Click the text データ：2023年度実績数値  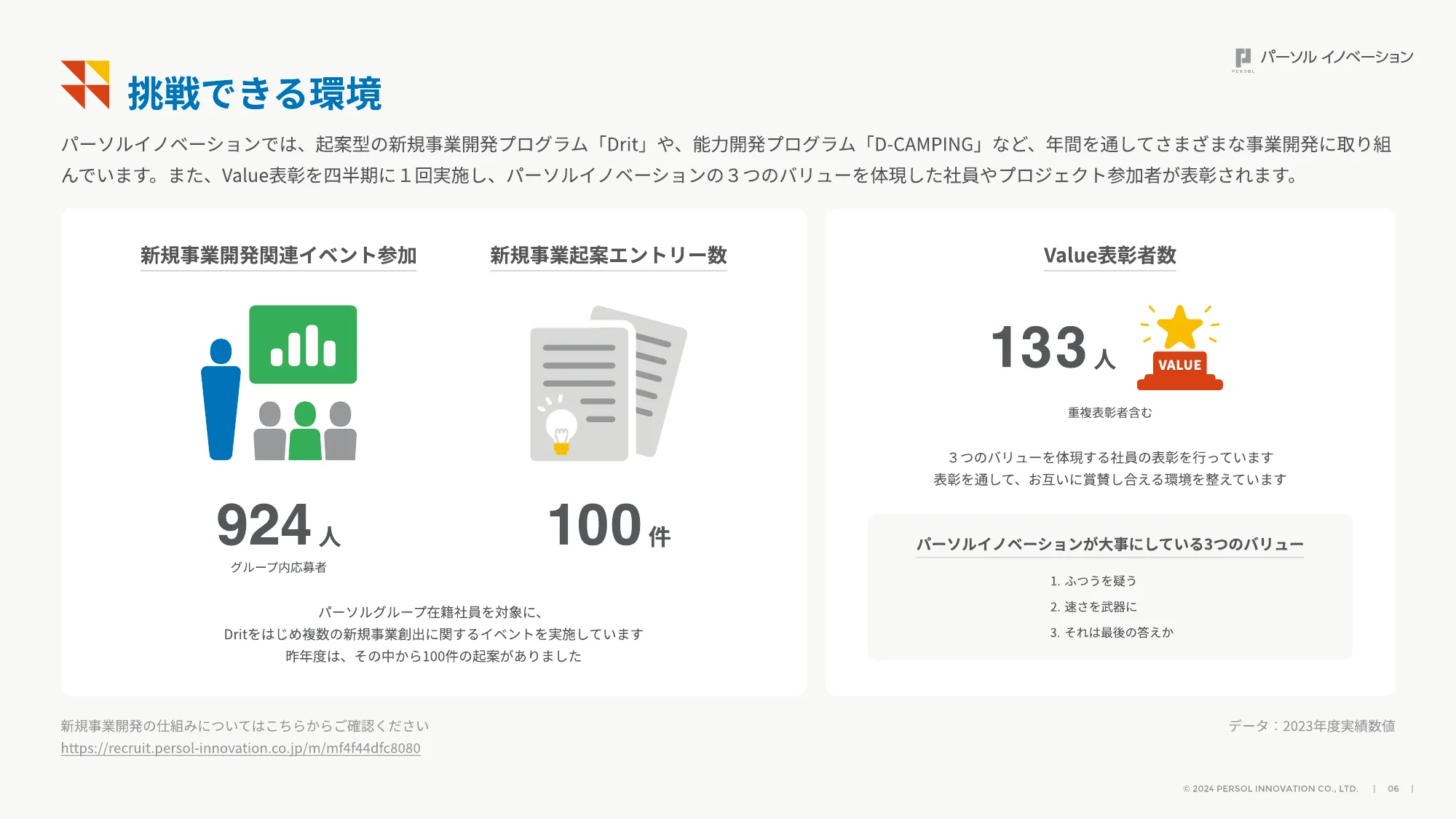pyautogui.click(x=1312, y=726)
